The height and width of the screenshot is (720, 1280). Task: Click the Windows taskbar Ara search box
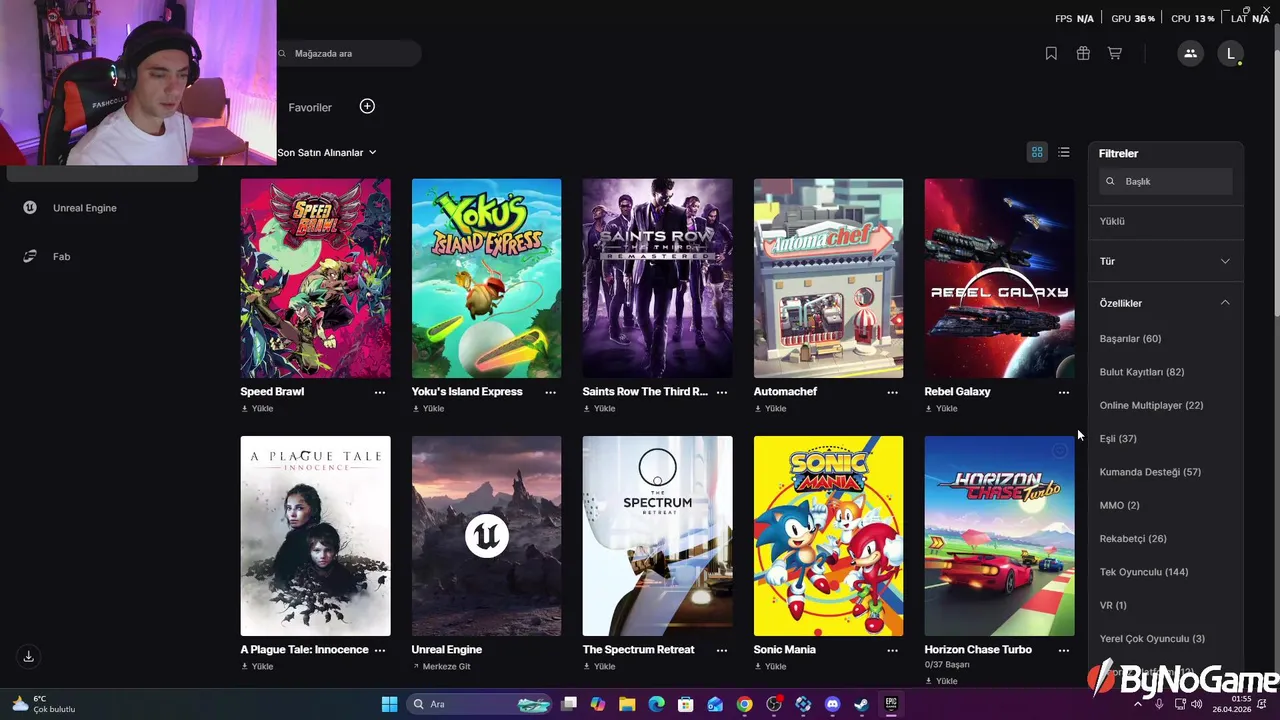click(x=480, y=704)
